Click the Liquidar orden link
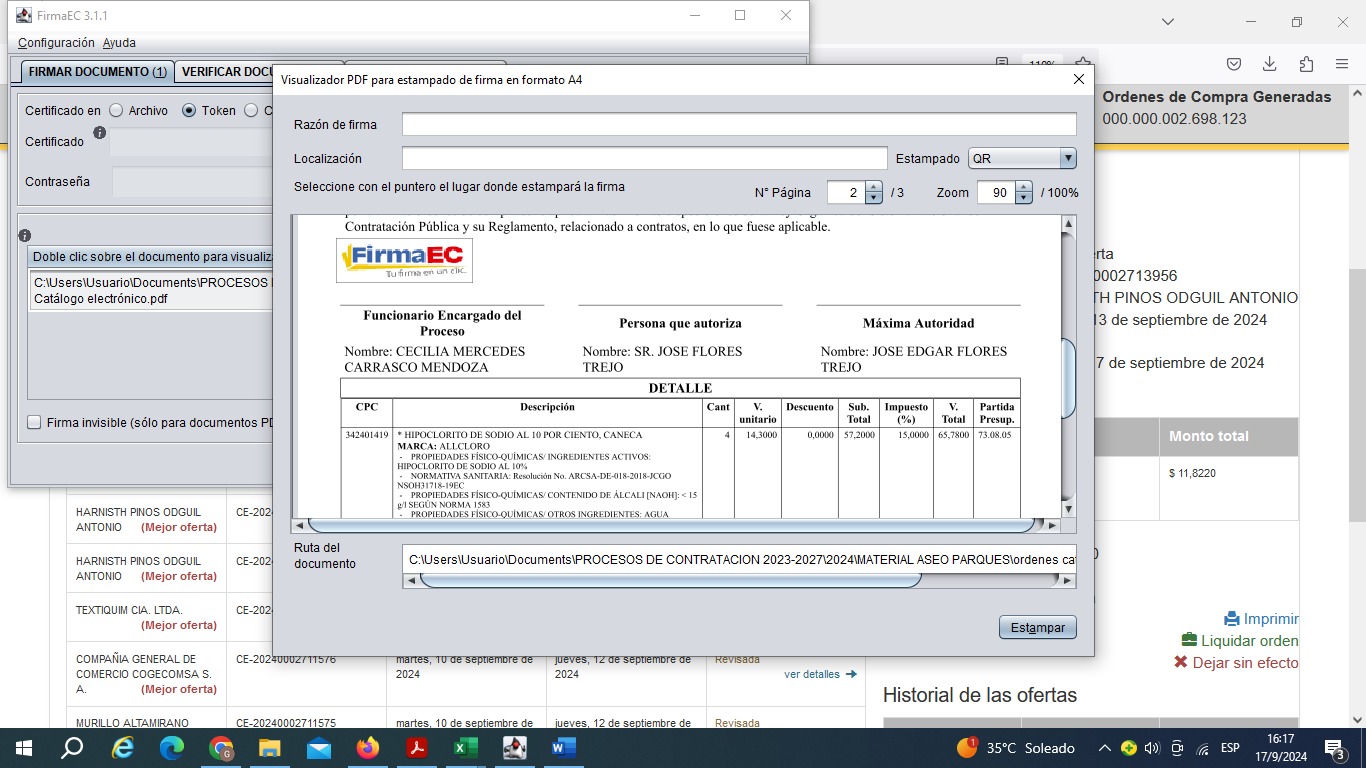 [1248, 641]
